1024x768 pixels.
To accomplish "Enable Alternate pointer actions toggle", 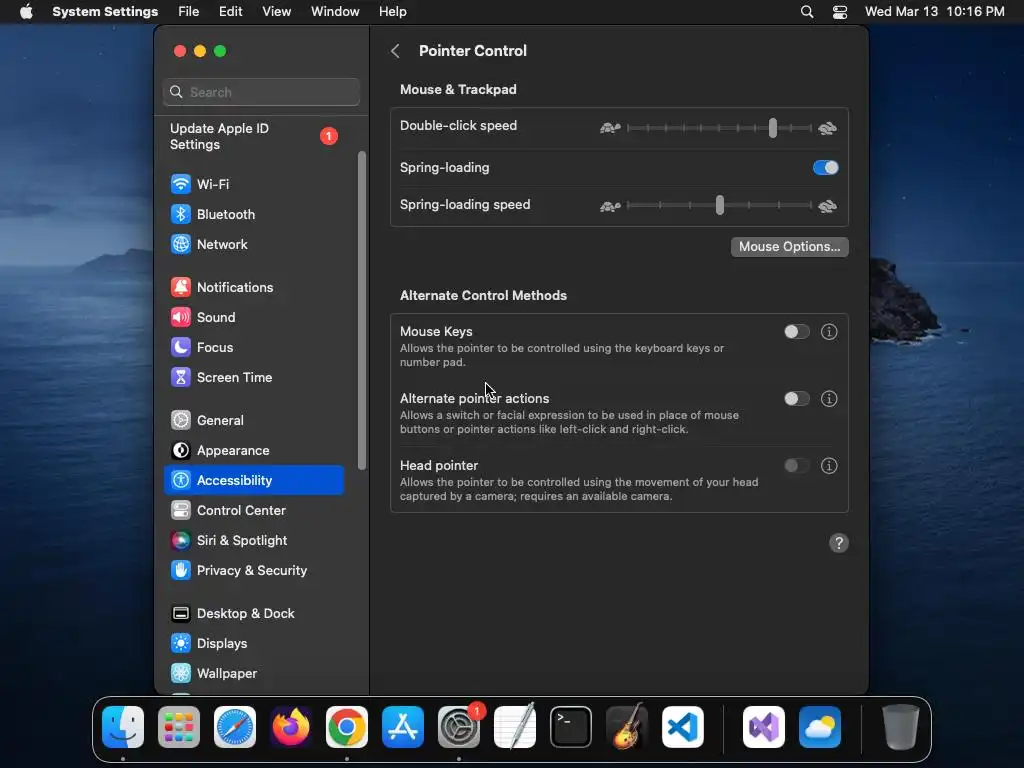I will coord(797,399).
